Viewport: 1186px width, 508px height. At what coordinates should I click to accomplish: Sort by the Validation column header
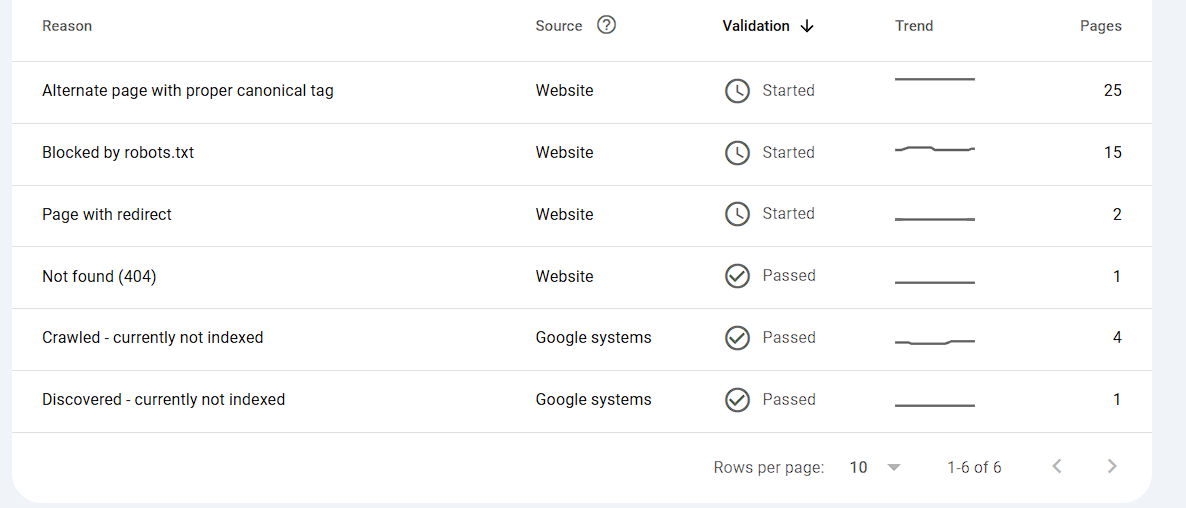756,26
